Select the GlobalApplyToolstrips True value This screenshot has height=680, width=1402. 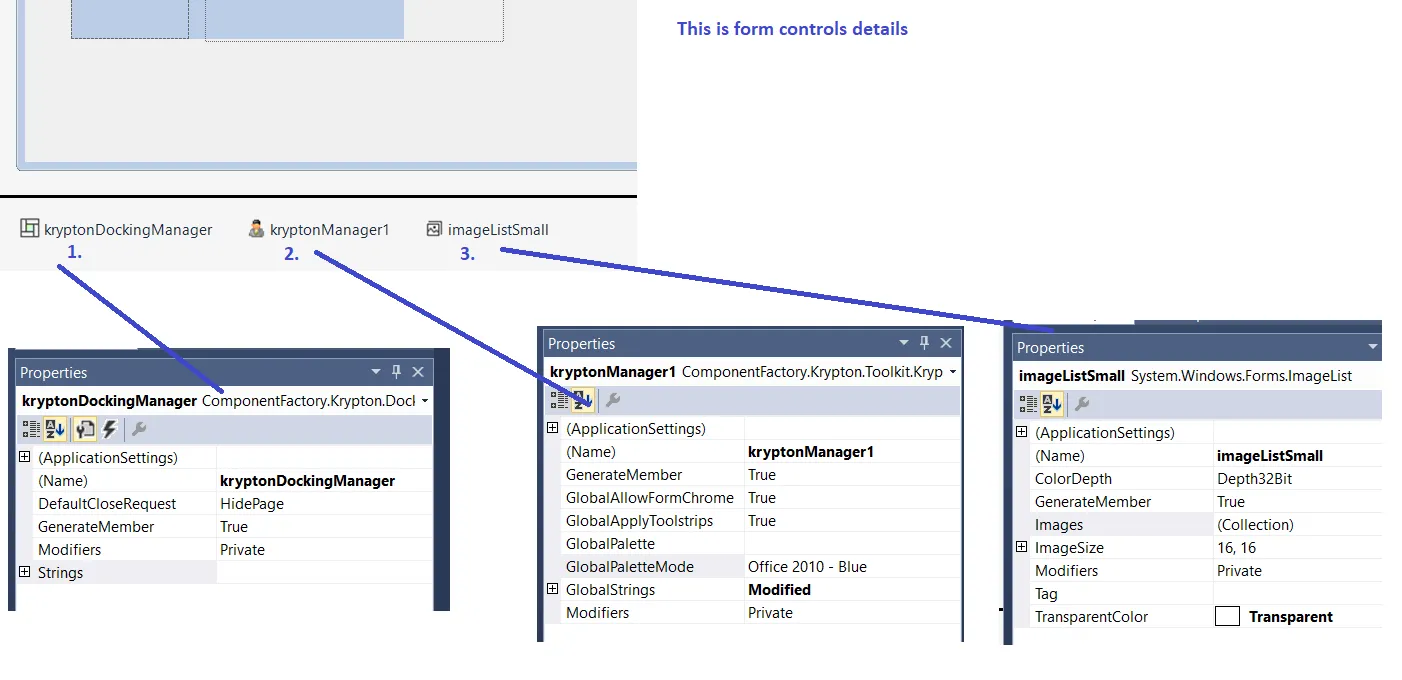(x=852, y=521)
